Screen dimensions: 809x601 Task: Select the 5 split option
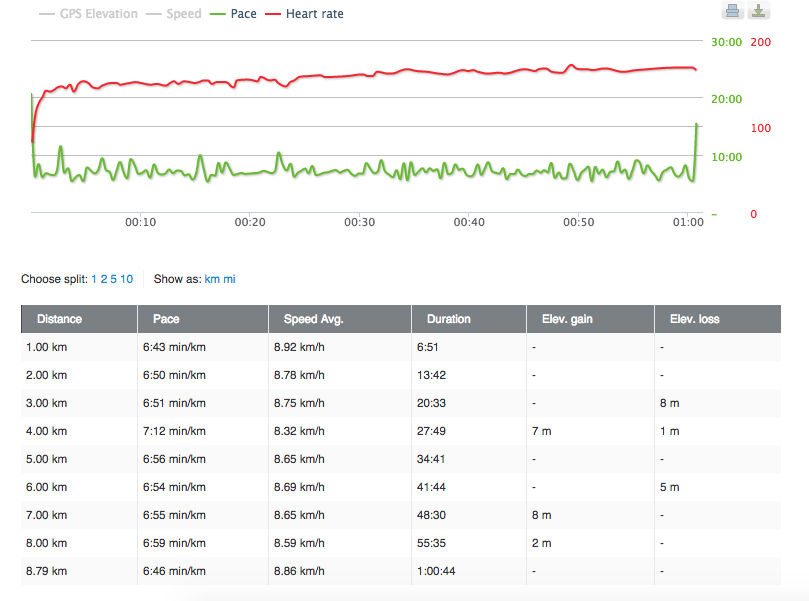pos(114,279)
